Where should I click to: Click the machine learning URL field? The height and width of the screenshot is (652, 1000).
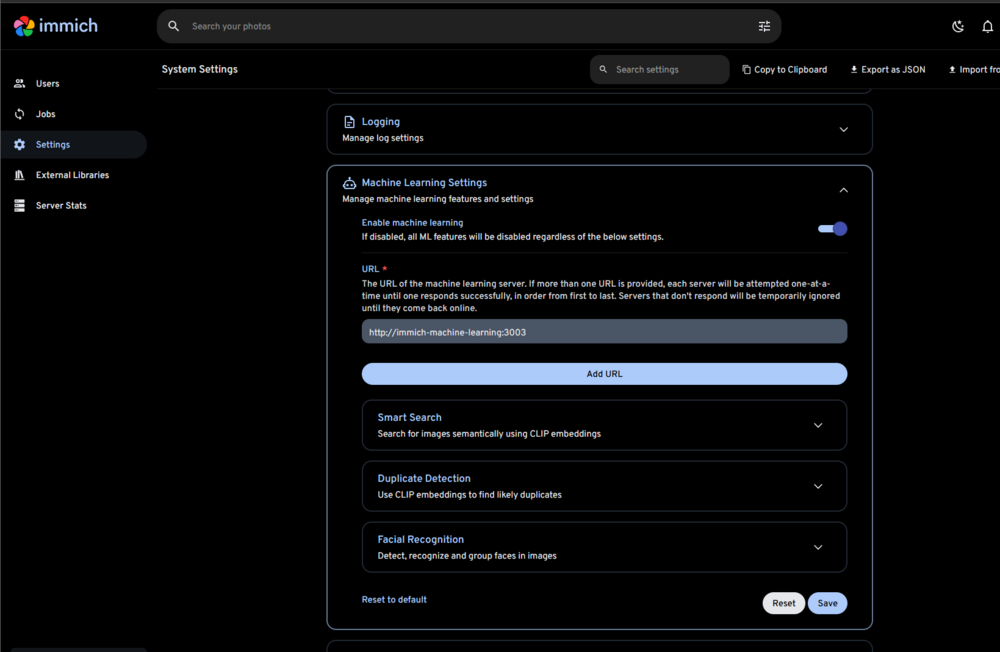pyautogui.click(x=604, y=332)
